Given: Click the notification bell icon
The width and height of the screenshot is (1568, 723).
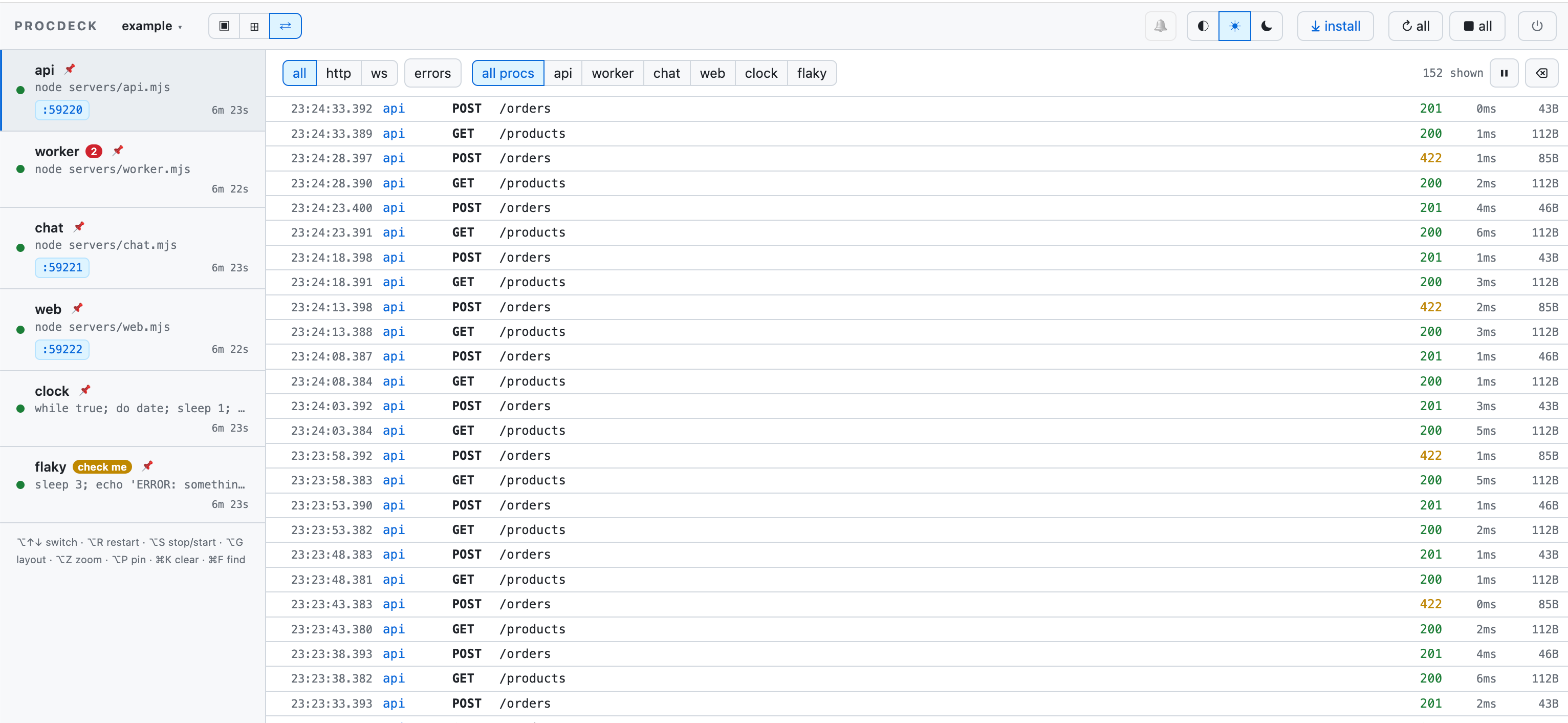Looking at the screenshot, I should pos(1160,26).
